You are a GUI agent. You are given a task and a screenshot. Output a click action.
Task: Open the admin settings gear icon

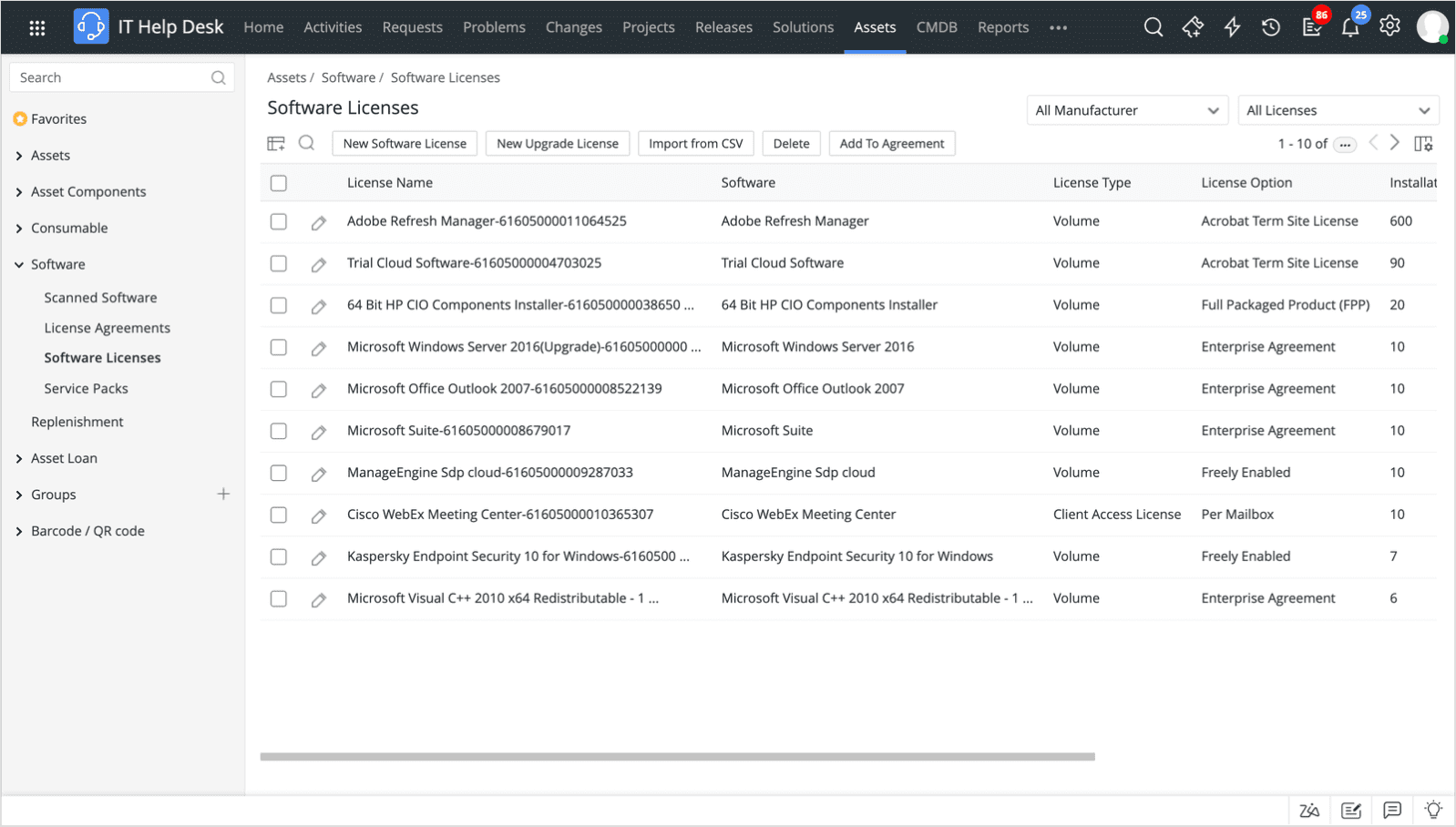click(1389, 26)
